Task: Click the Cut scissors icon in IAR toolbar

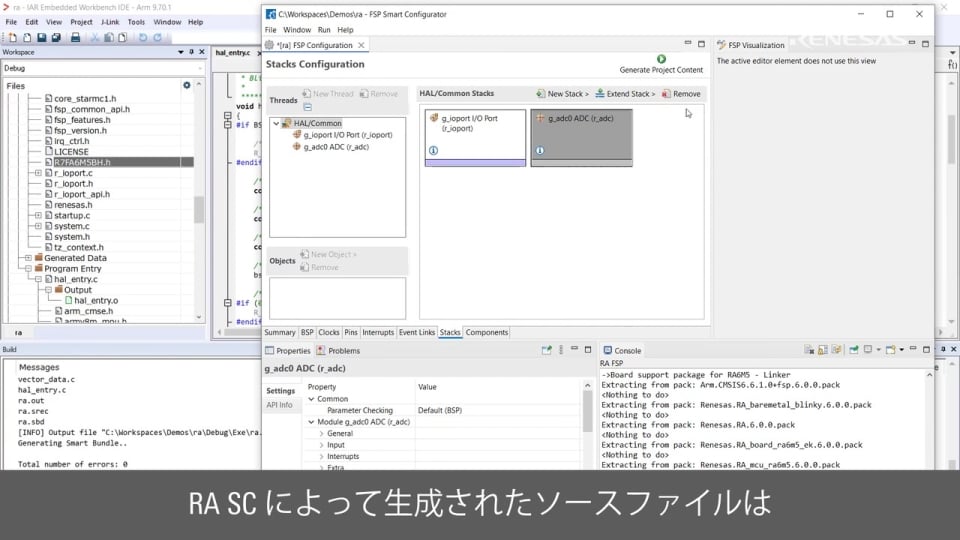Action: 95,37
